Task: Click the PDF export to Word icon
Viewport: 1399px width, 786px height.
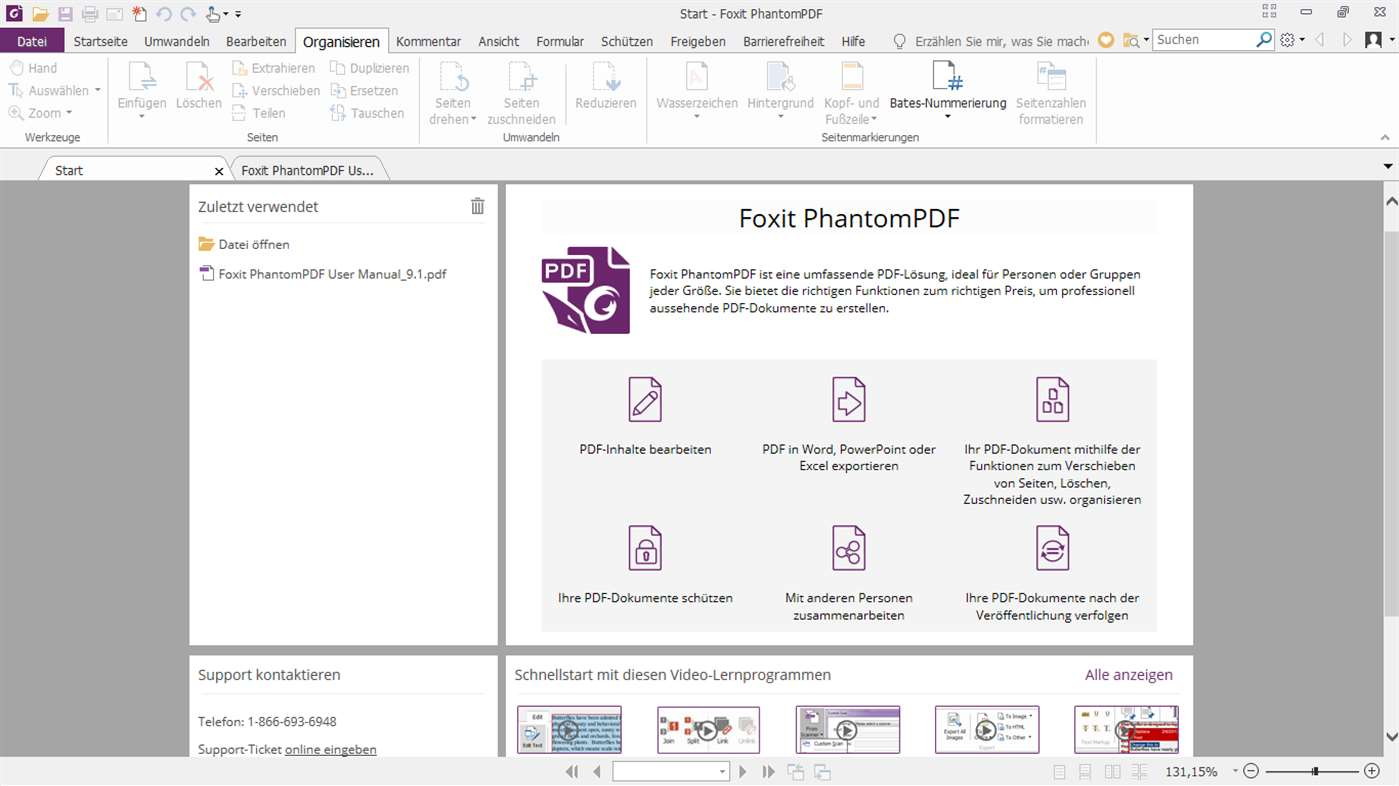Action: [849, 399]
